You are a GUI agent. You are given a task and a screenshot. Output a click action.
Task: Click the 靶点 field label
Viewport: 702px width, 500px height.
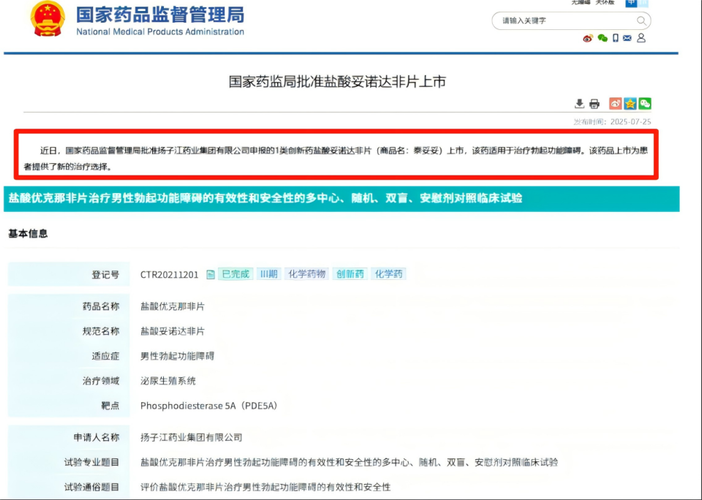coord(110,406)
